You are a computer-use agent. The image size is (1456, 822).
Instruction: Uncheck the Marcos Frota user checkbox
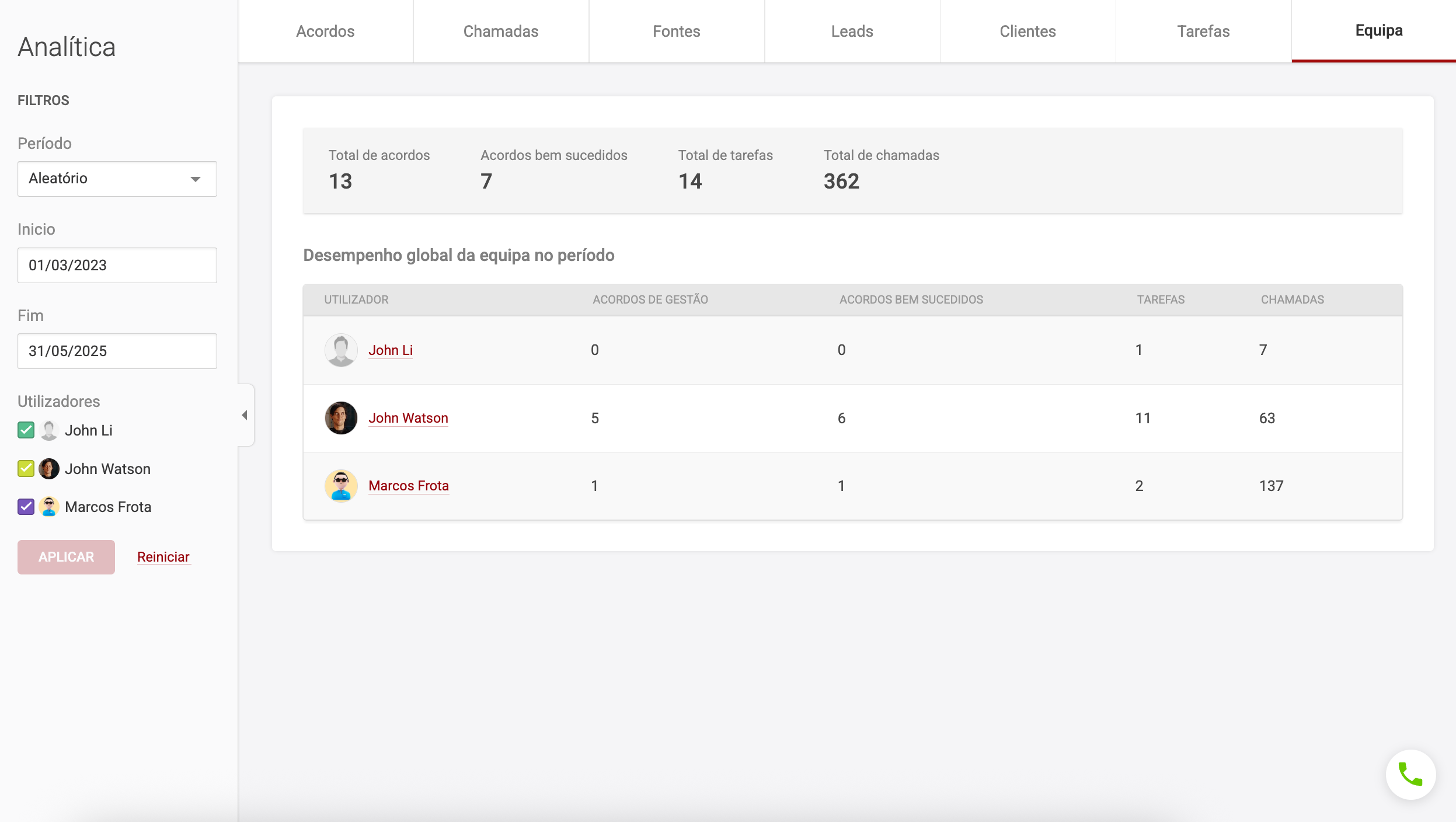(26, 507)
